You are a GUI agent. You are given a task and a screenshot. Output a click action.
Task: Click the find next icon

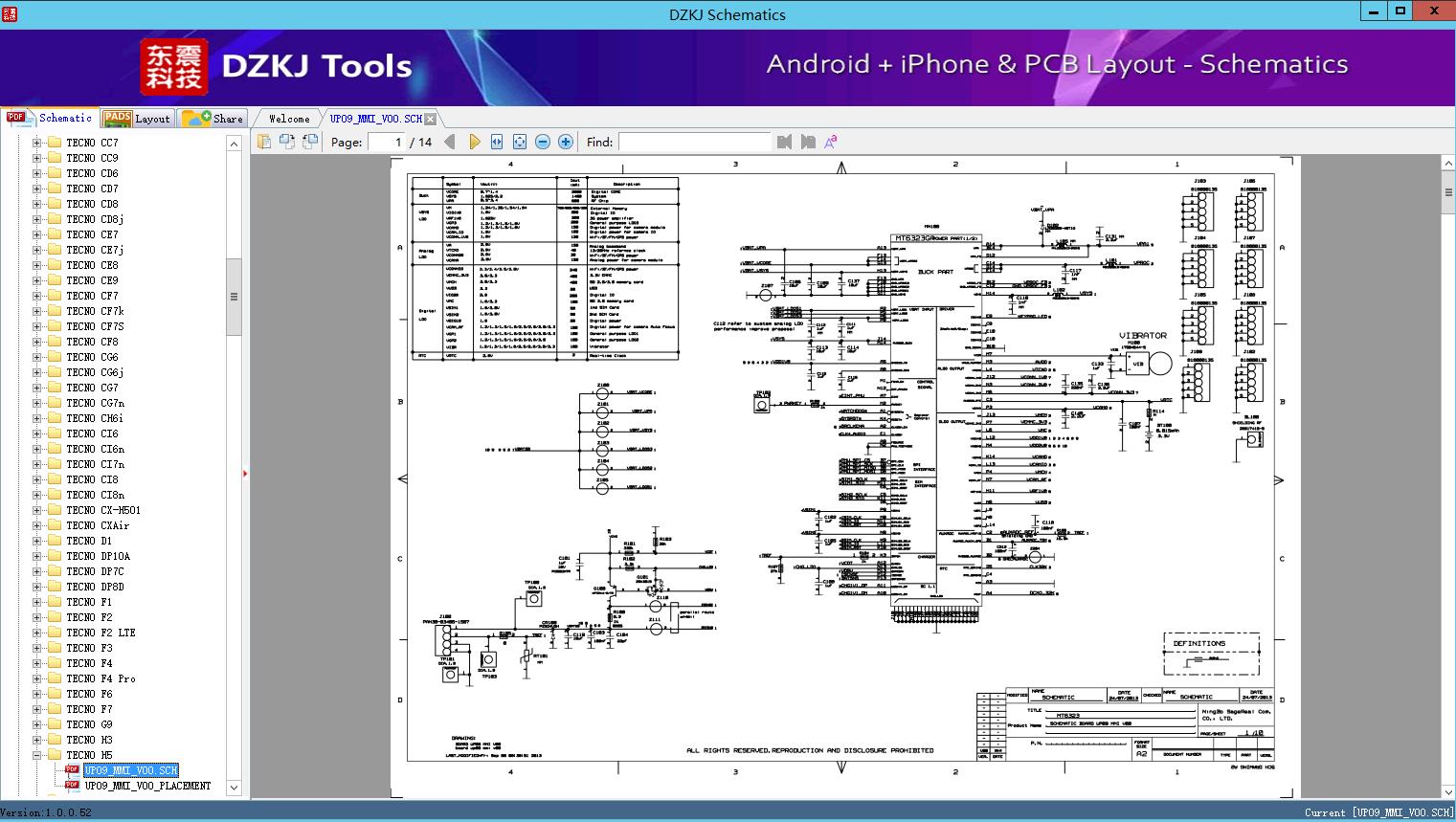[808, 142]
